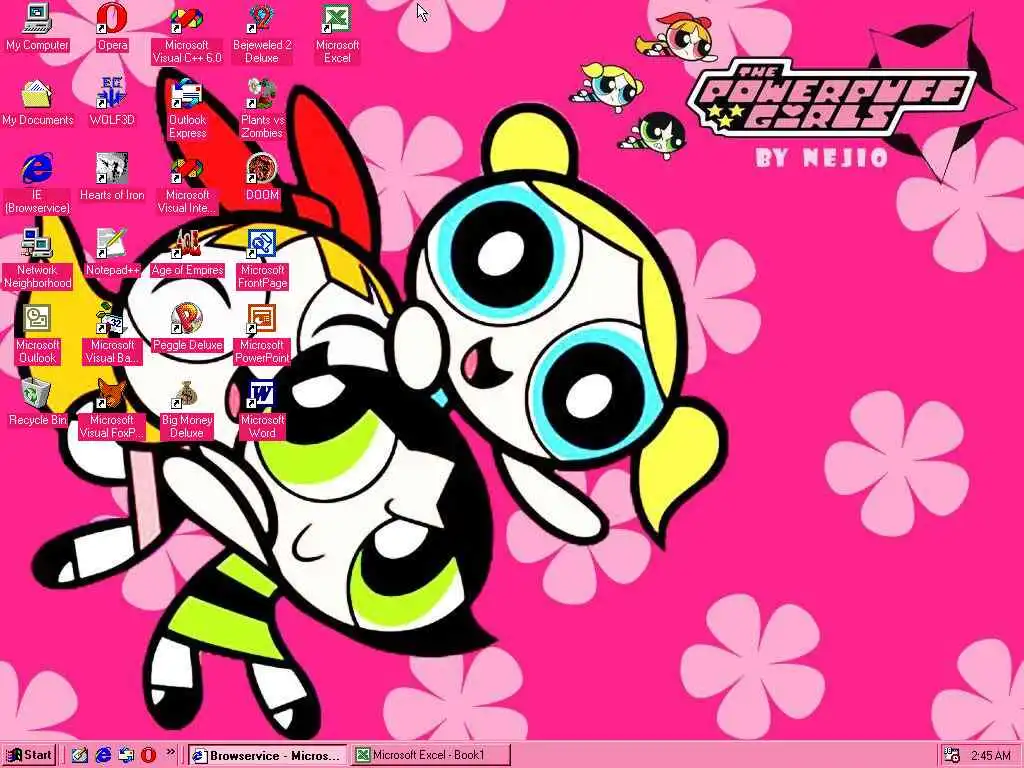Click the first quick launch notepad icon
This screenshot has height=768, width=1024.
tap(80, 755)
